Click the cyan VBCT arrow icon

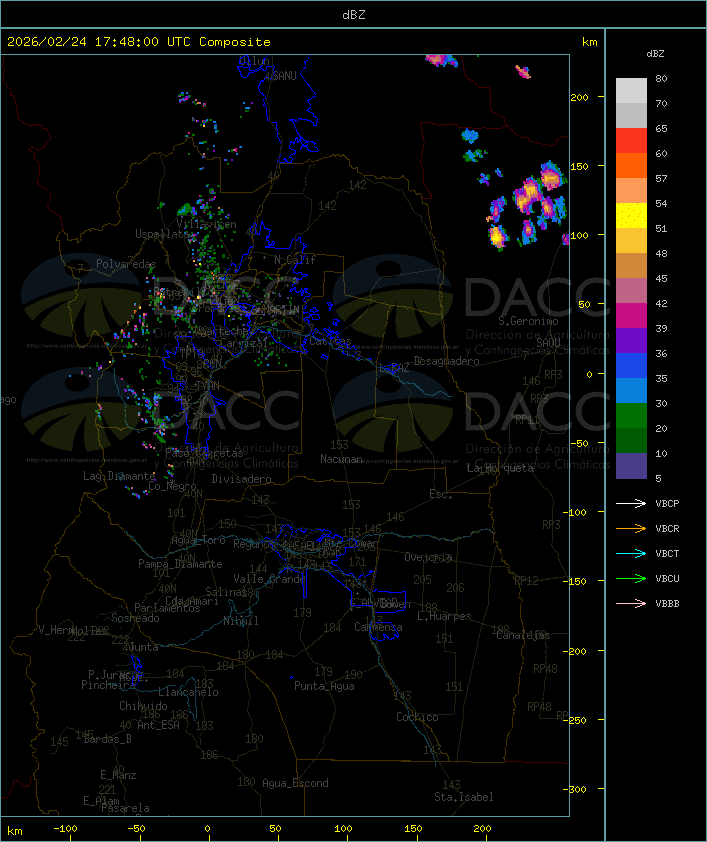pyautogui.click(x=631, y=553)
